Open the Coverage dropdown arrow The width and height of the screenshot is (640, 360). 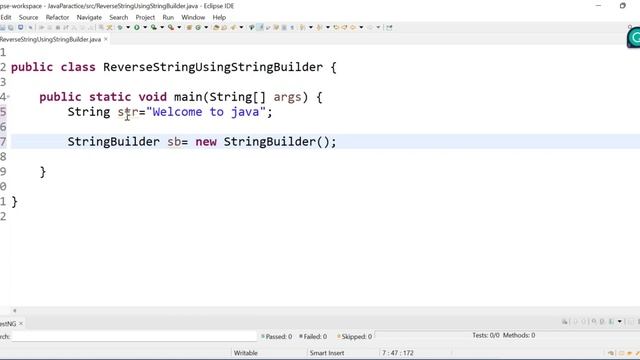pos(162,27)
